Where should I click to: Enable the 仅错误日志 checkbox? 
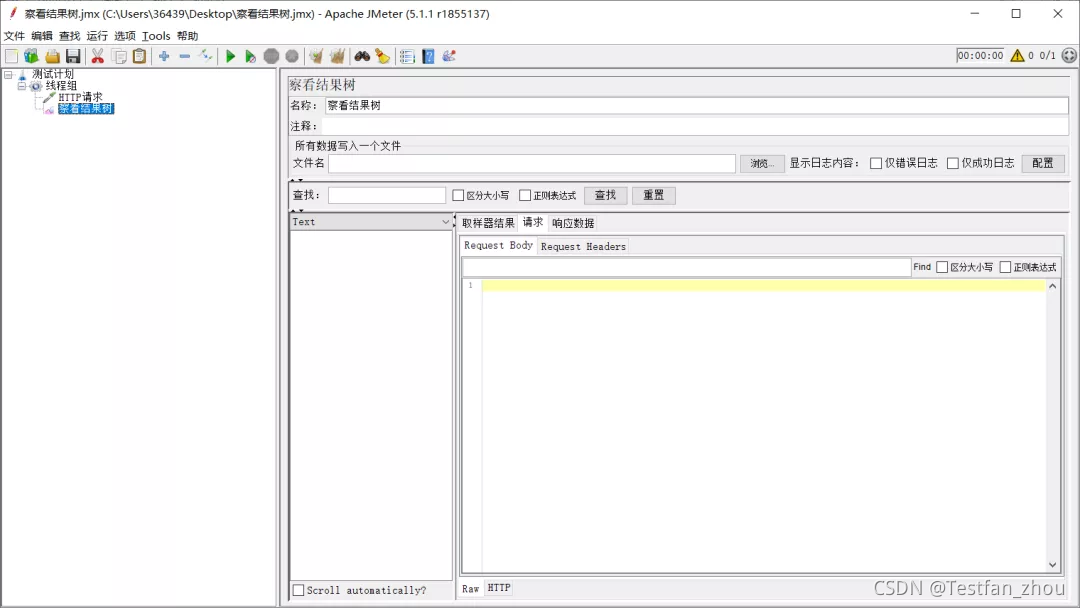pos(876,163)
